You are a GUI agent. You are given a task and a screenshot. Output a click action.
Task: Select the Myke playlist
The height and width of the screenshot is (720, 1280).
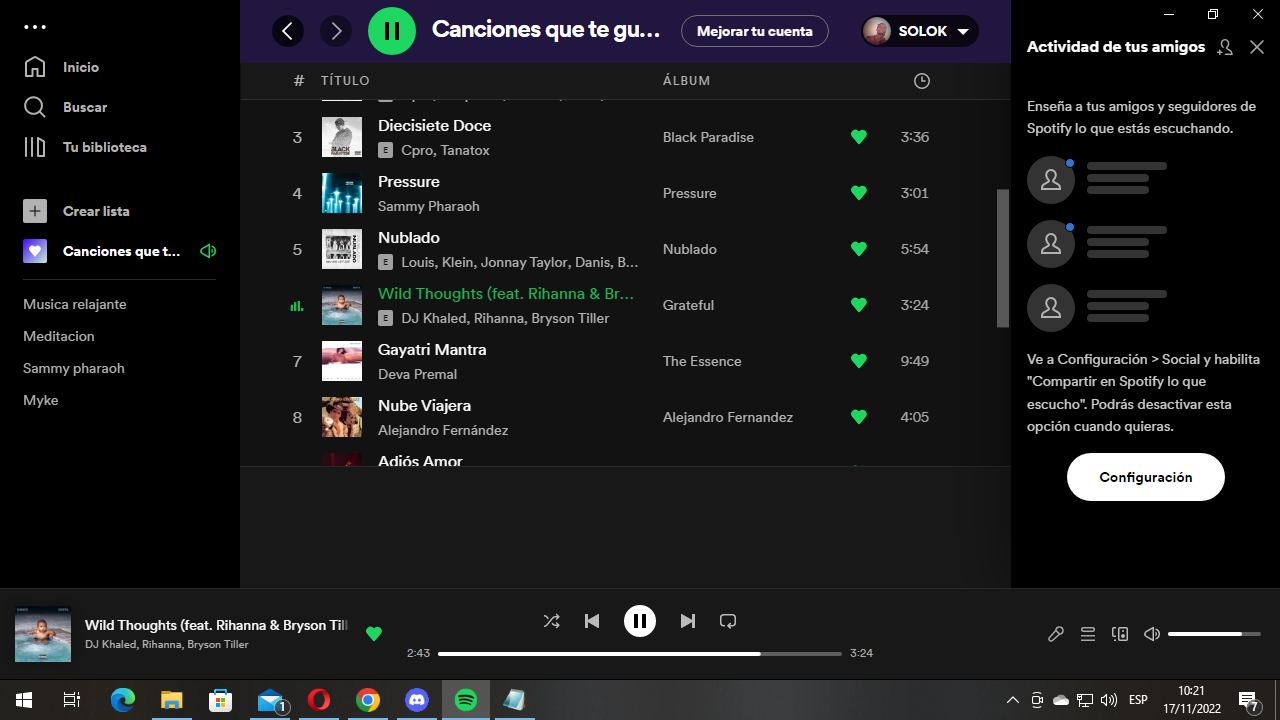click(x=41, y=400)
